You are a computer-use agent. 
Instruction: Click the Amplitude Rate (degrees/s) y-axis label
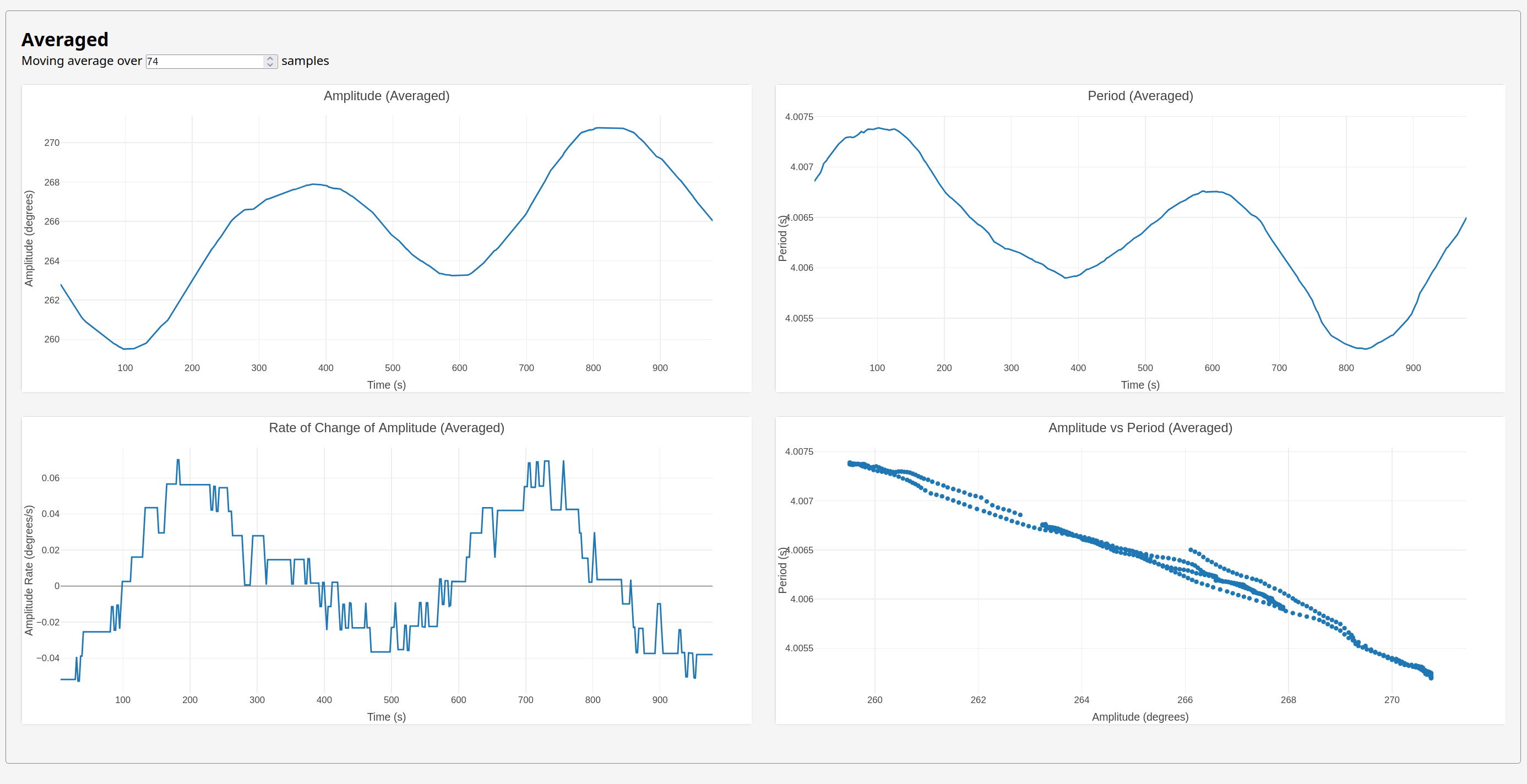(29, 570)
